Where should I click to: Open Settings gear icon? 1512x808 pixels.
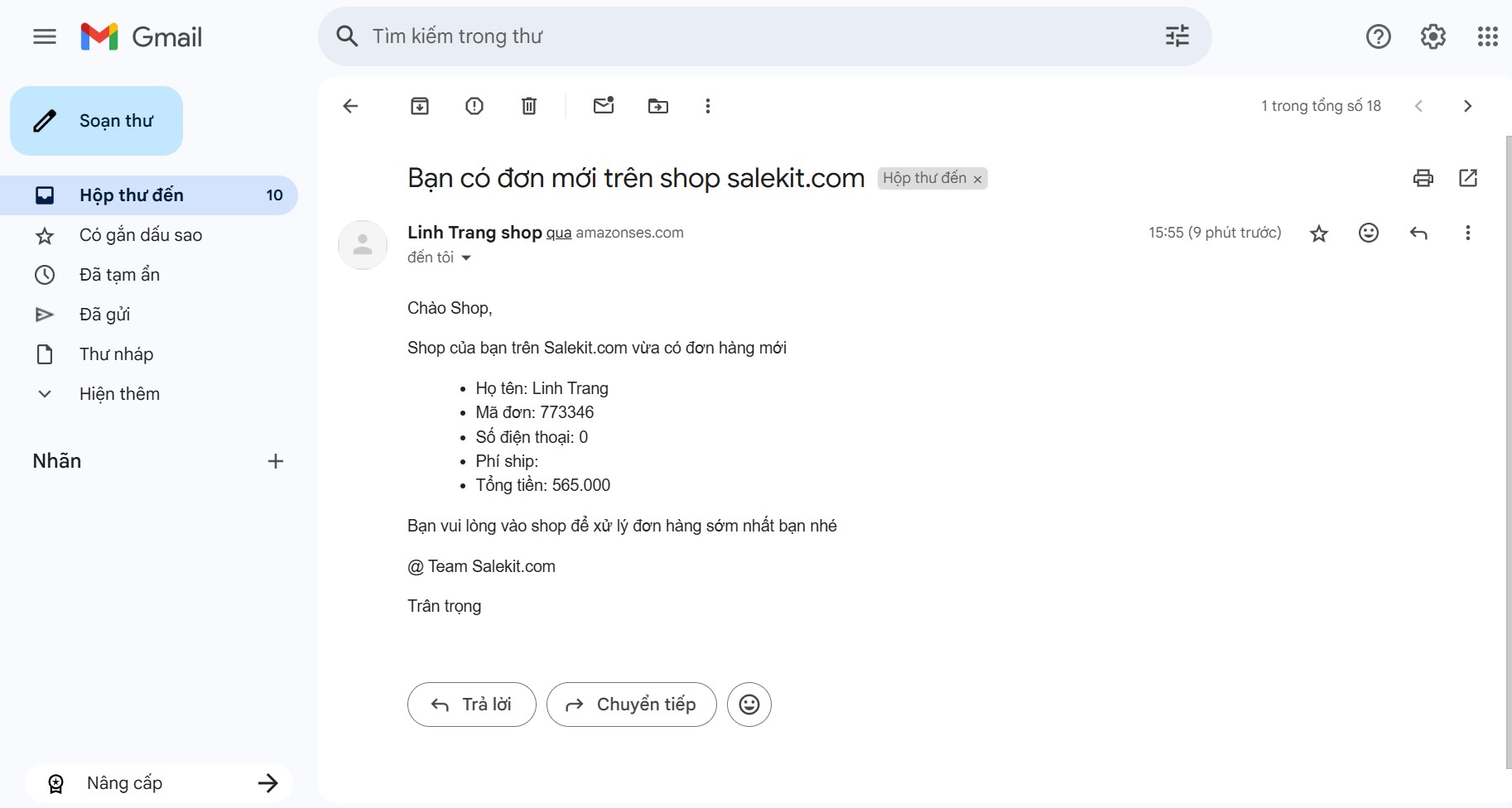(1433, 36)
